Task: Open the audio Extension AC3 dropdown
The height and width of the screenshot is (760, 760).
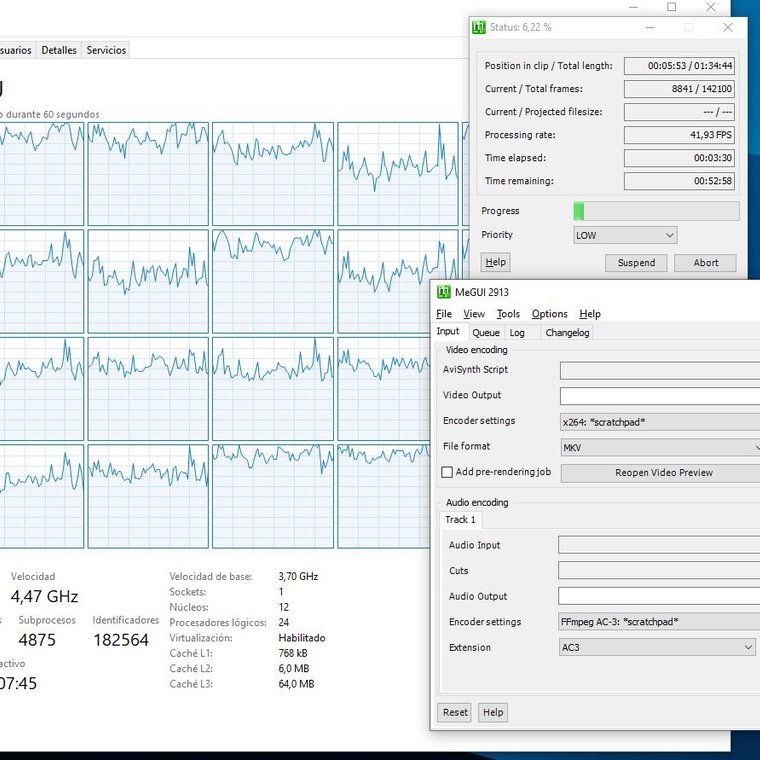Action: [657, 647]
